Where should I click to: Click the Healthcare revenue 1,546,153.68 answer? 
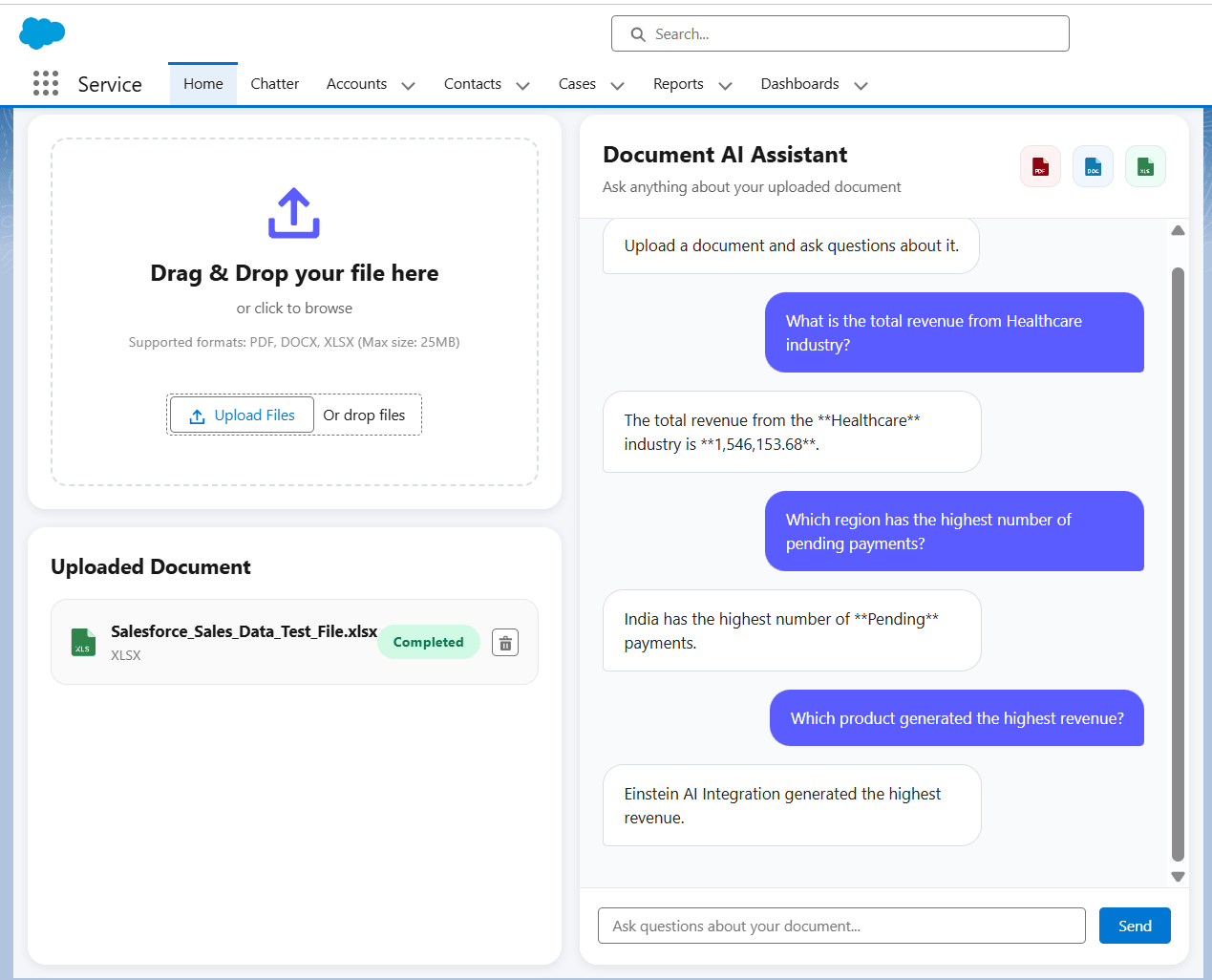792,432
